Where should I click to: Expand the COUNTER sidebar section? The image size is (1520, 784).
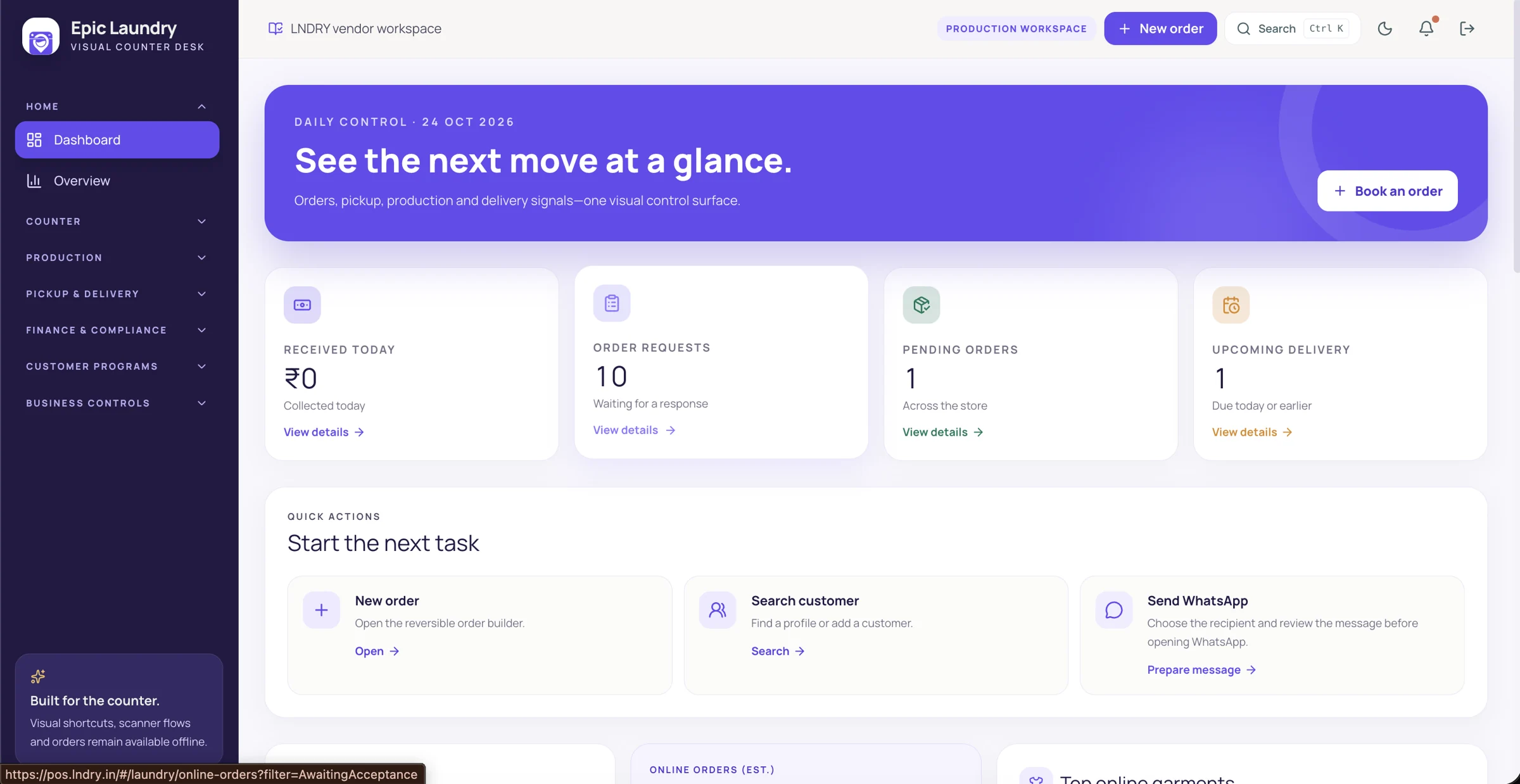117,222
